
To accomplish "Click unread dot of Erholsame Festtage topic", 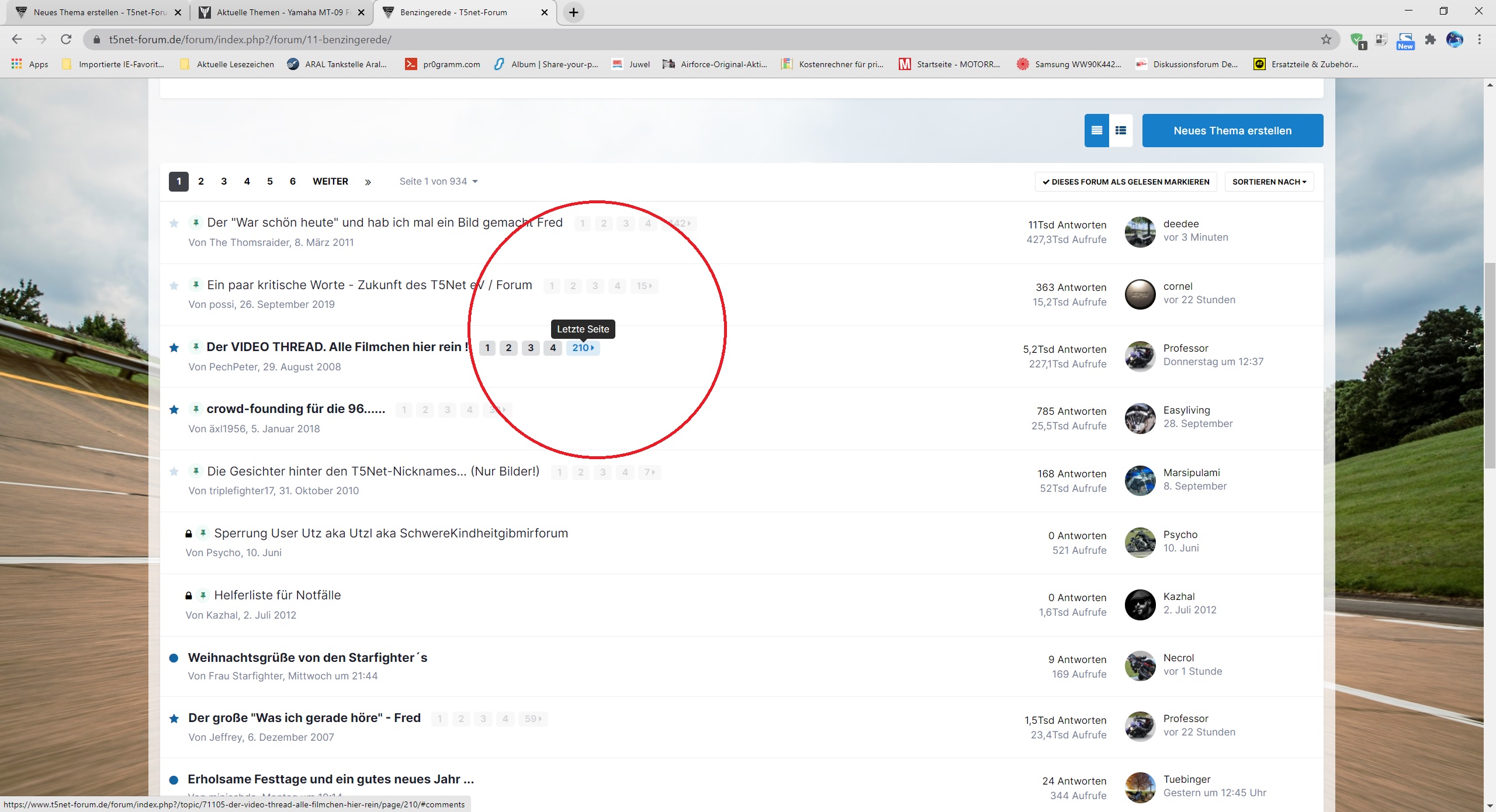I will [x=174, y=780].
